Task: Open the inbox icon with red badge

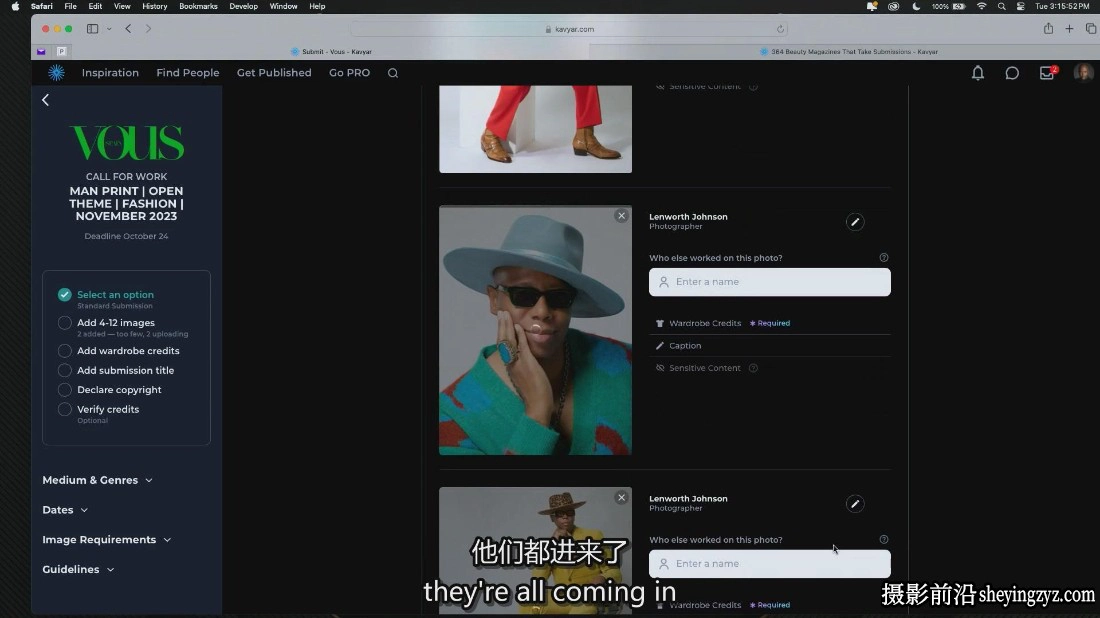Action: [1047, 73]
